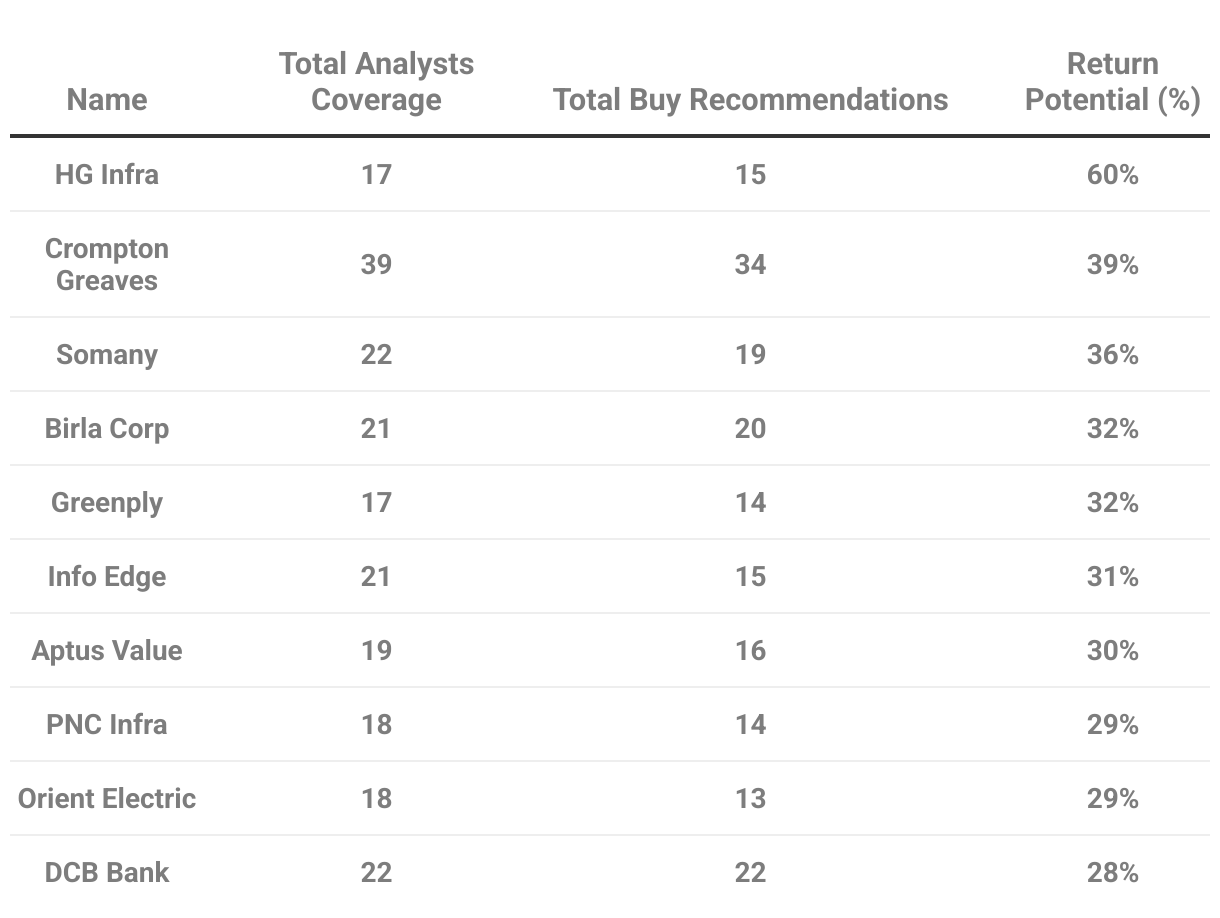Click the DCB Bank company name

point(107,873)
